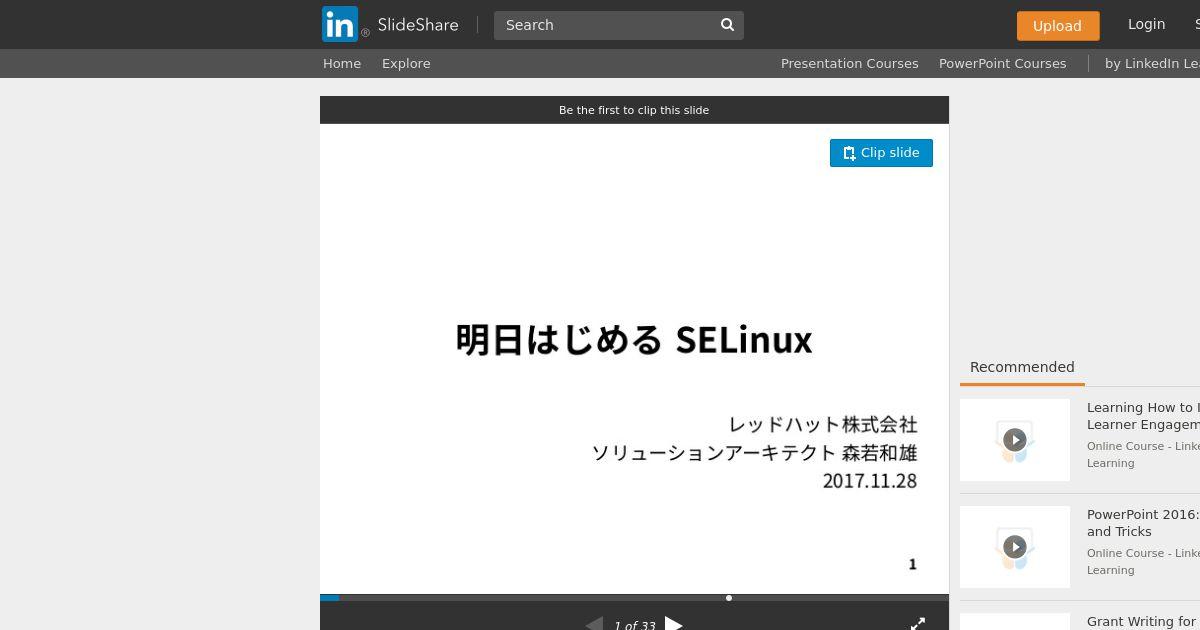Click the slide title 明日はじめる SELinux
This screenshot has width=1200, height=630.
[634, 340]
